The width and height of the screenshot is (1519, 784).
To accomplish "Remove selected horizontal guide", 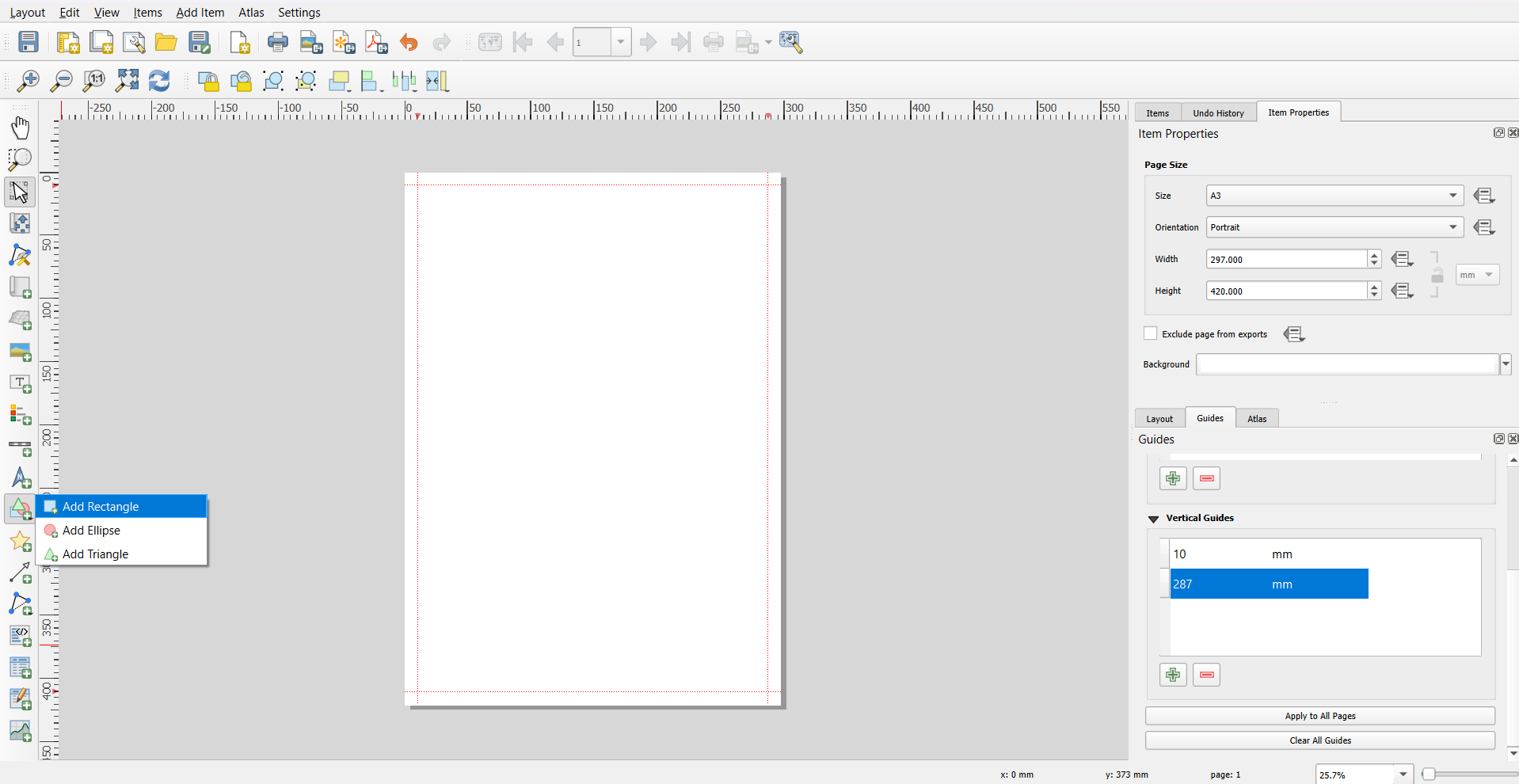I will pyautogui.click(x=1206, y=478).
